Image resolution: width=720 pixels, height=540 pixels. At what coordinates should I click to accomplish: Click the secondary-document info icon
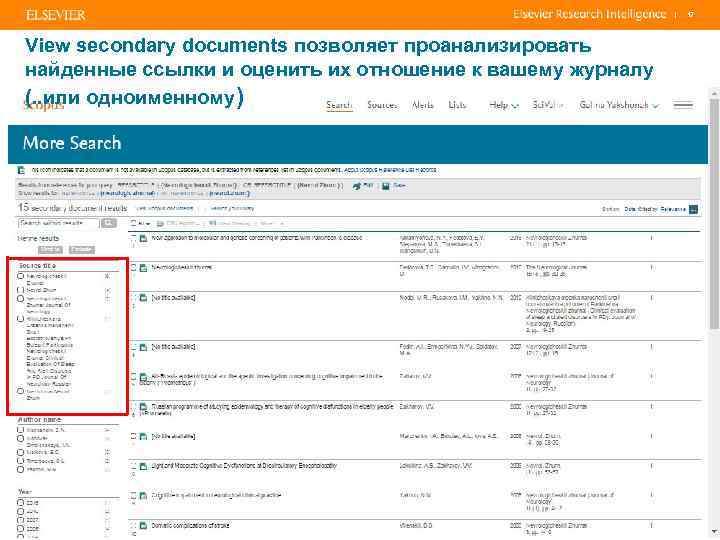pos(21,170)
